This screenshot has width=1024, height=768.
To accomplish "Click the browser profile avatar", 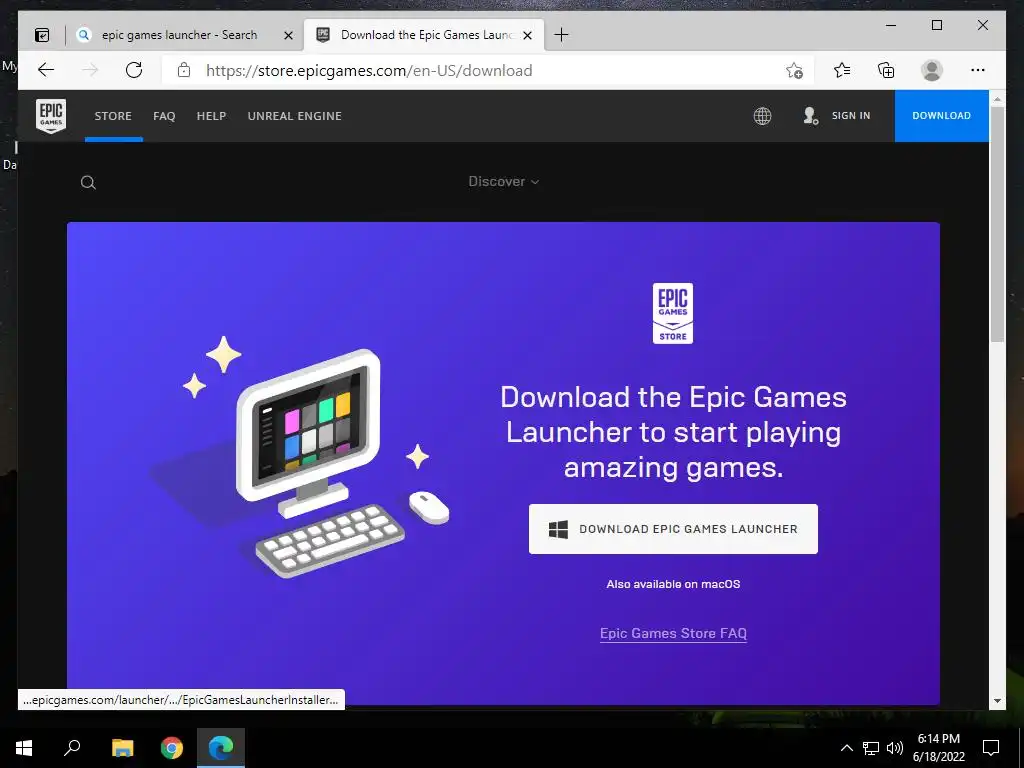I will [x=932, y=70].
